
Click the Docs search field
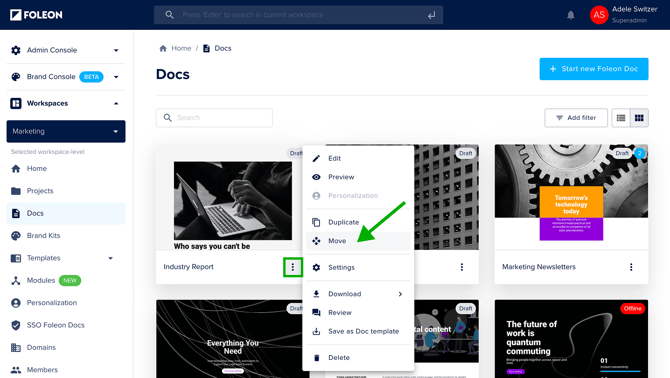pos(214,117)
